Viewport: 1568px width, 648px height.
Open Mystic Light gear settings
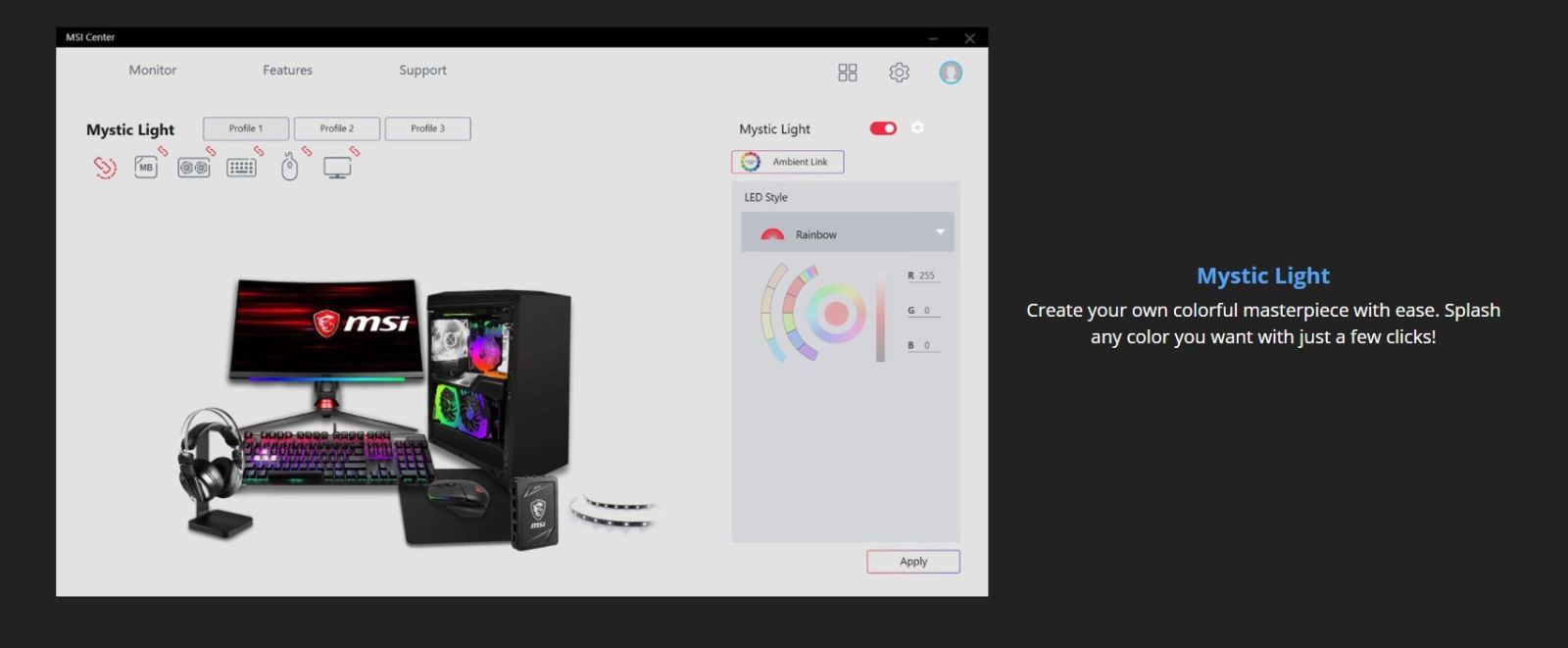(917, 128)
